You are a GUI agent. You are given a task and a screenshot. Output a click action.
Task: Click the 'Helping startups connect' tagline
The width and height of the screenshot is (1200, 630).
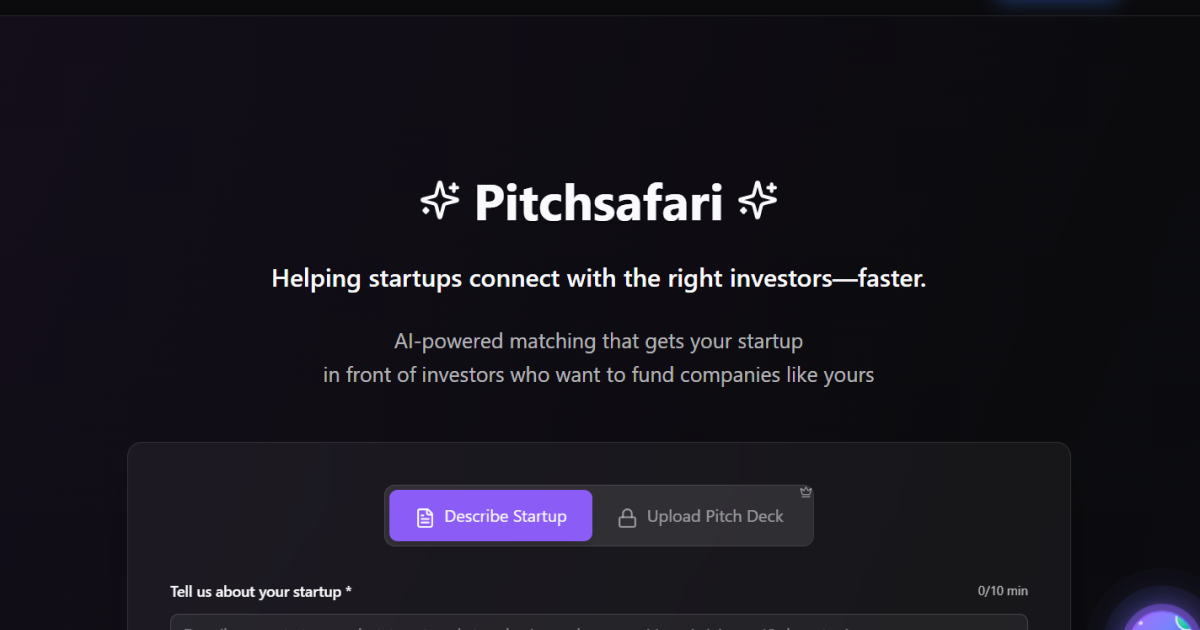tap(599, 278)
